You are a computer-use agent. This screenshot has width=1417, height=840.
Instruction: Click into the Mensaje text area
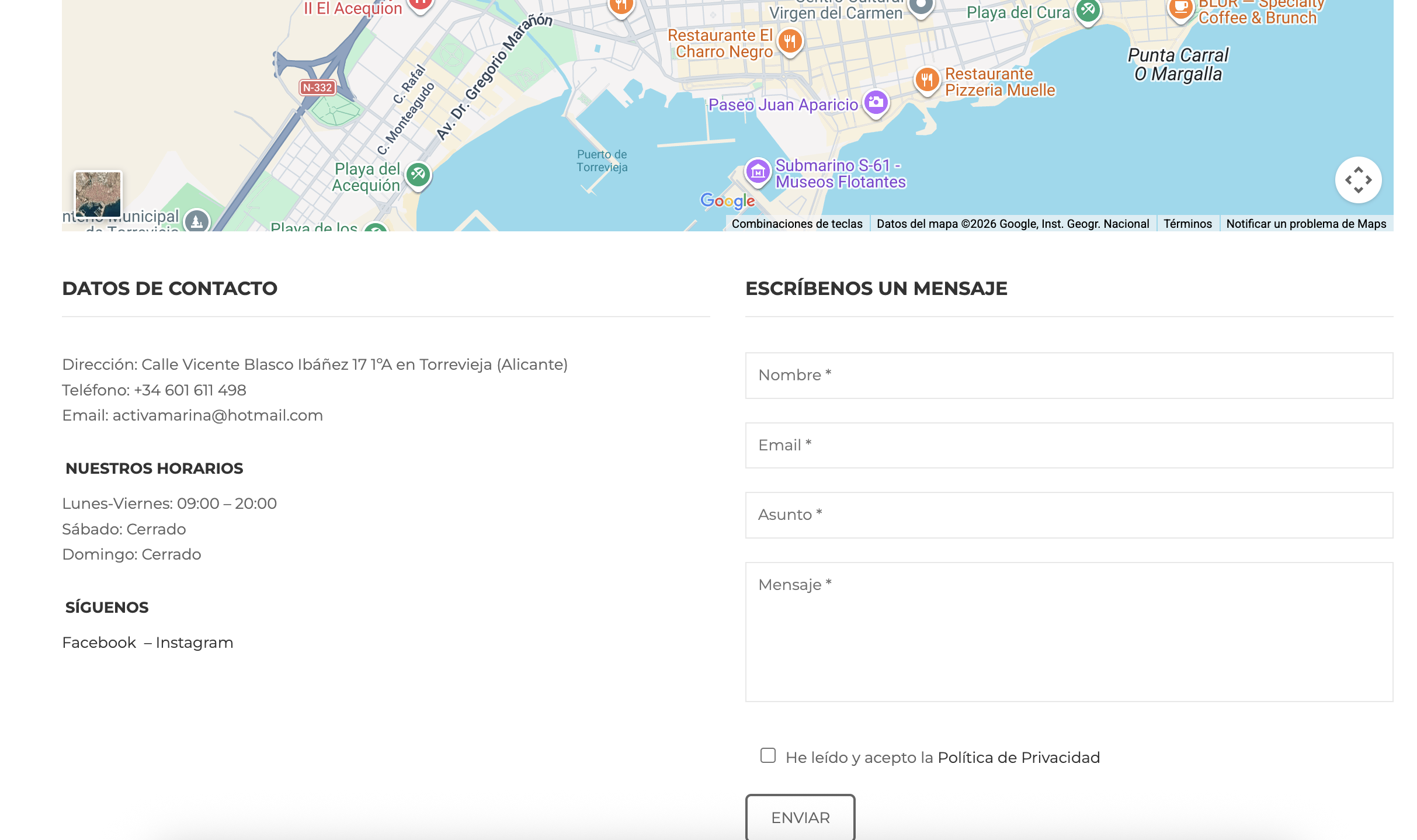(x=1069, y=632)
